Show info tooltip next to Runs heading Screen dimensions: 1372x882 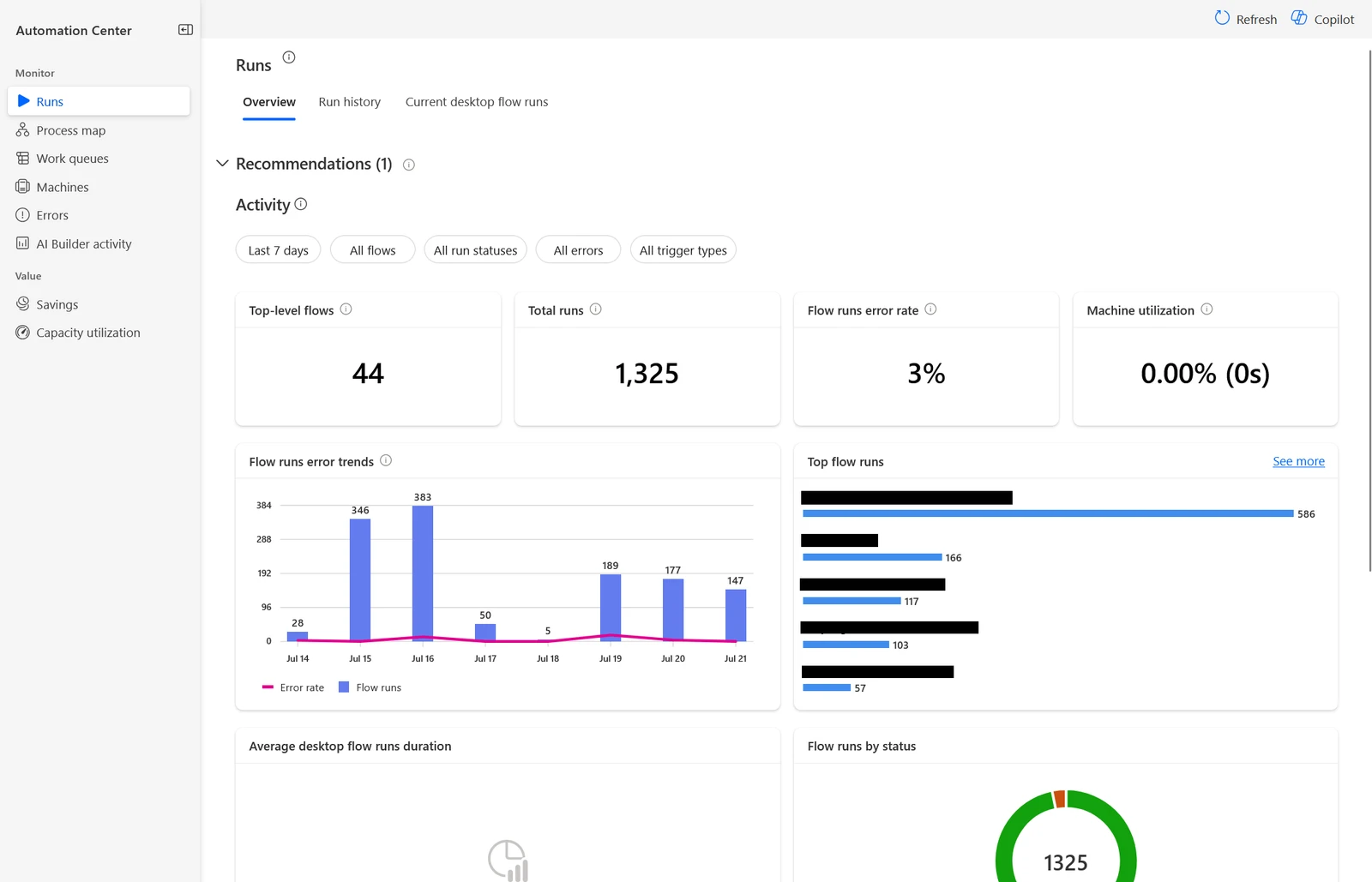click(289, 57)
